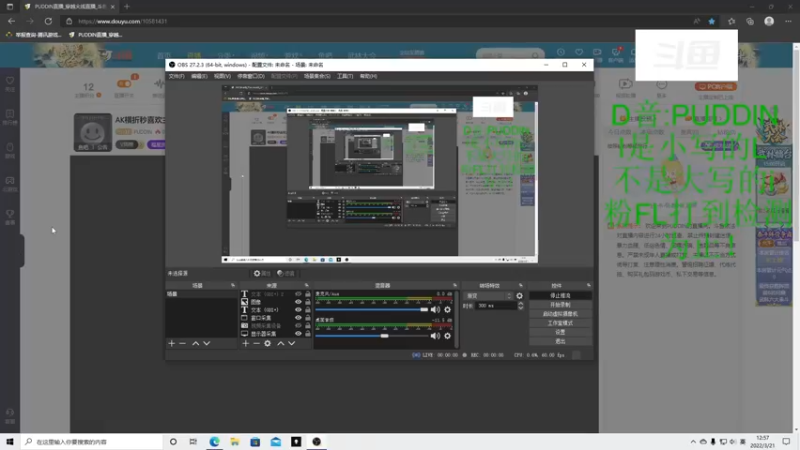Pop out the Sources dock panel

pyautogui.click(x=307, y=285)
